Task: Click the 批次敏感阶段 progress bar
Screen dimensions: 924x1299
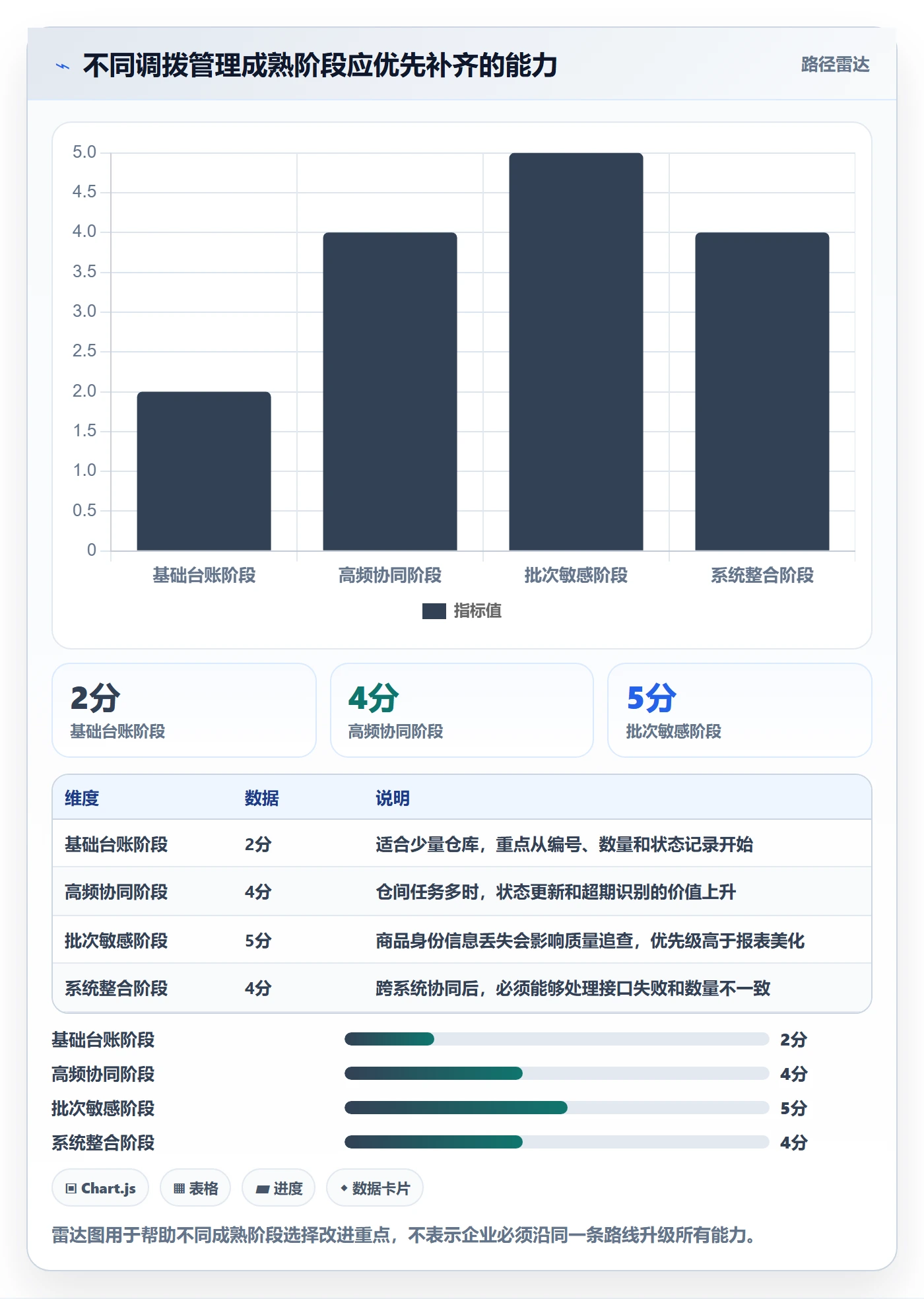Action: pos(556,1108)
